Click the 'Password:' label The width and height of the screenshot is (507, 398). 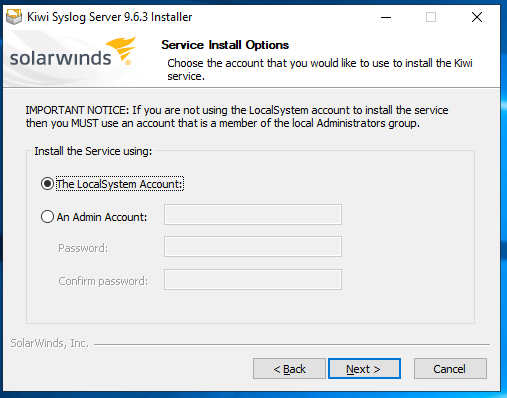tap(83, 248)
